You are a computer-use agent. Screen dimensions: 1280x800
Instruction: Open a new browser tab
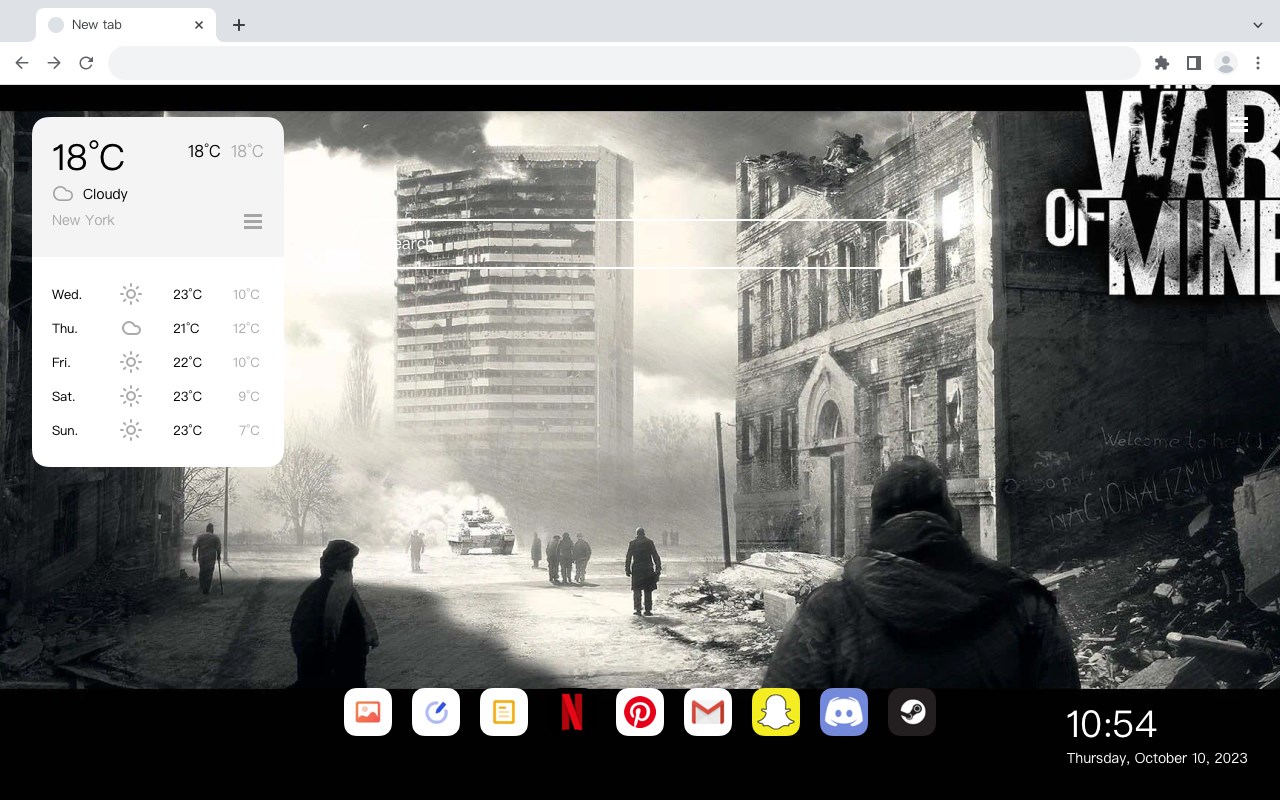238,25
